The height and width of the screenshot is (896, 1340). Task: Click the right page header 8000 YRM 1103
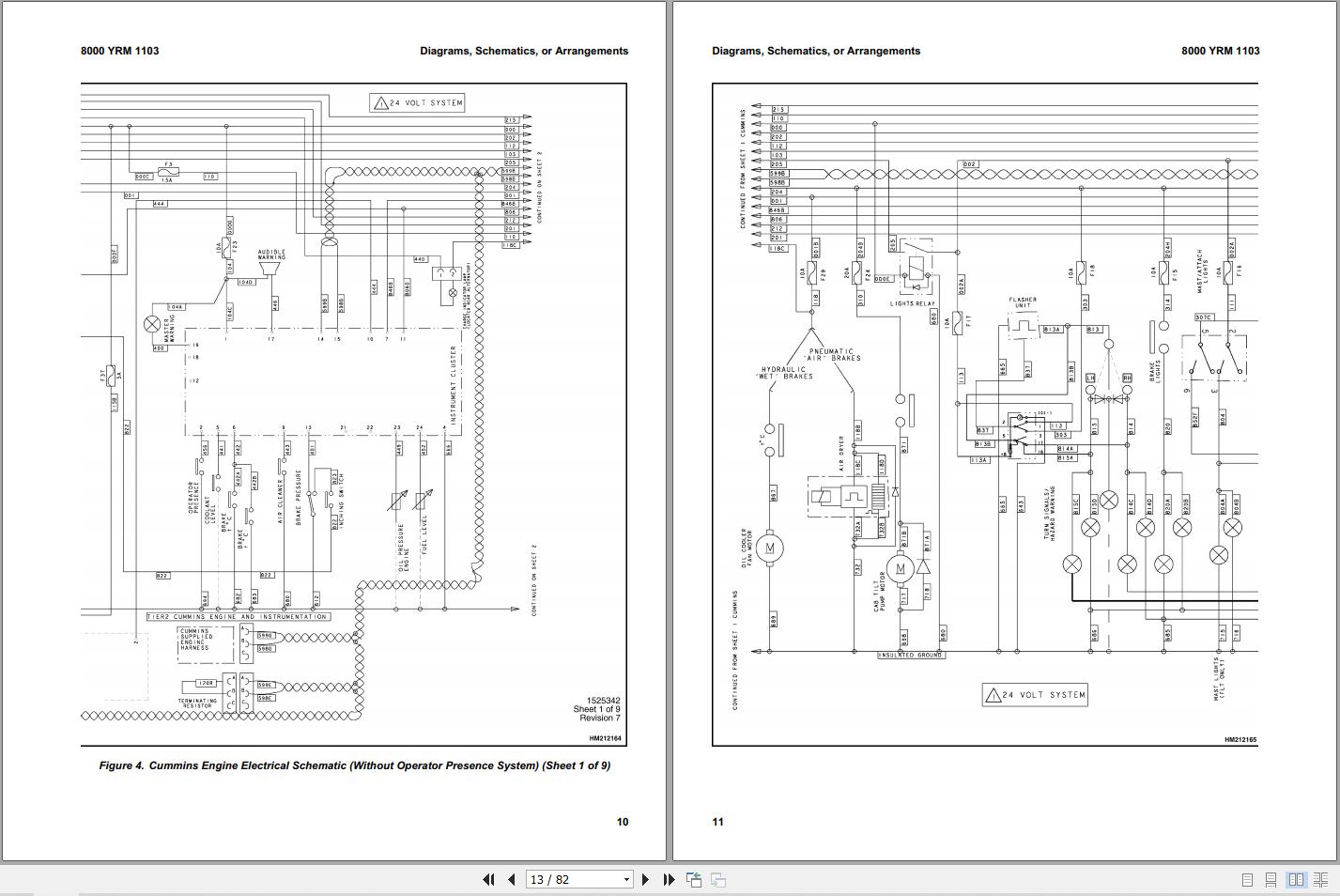[x=1221, y=51]
